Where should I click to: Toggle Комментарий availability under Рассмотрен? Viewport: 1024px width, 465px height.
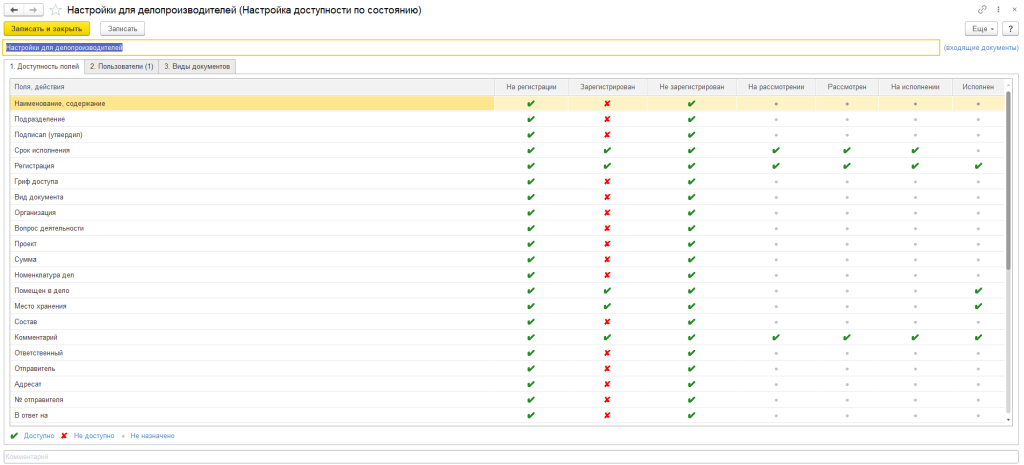pos(847,338)
